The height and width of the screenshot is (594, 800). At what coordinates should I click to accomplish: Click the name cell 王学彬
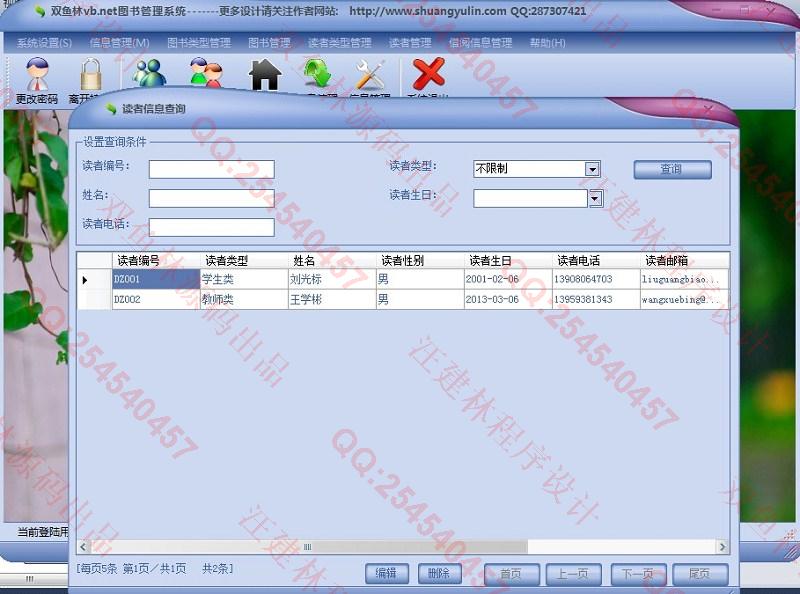332,300
